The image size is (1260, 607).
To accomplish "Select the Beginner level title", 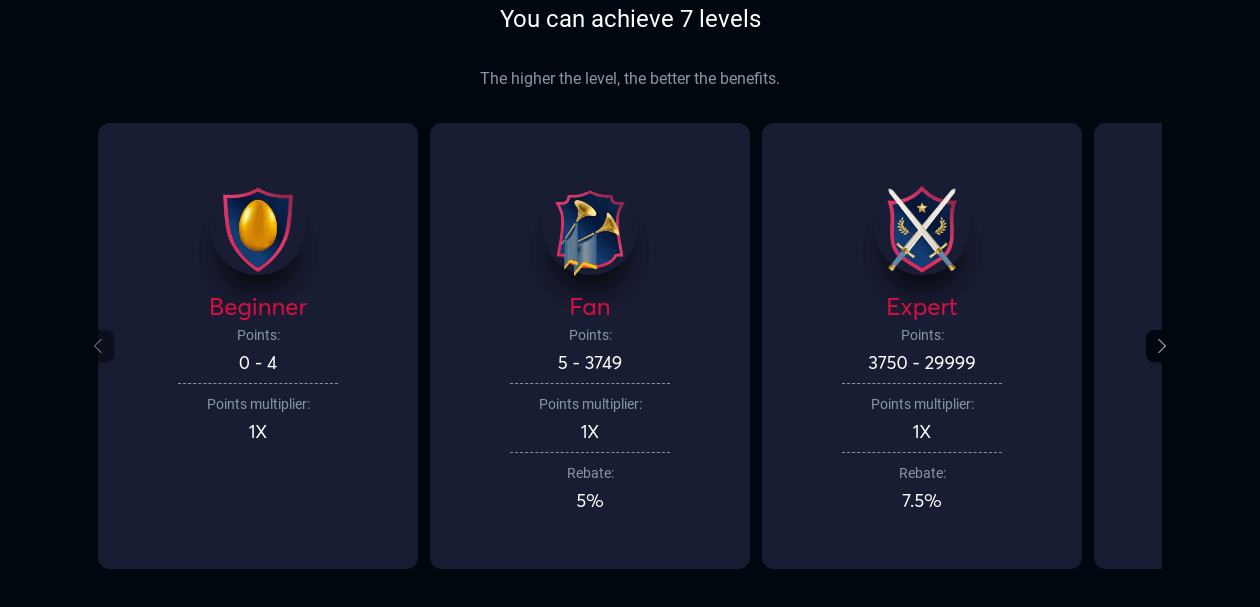I will coord(258,307).
